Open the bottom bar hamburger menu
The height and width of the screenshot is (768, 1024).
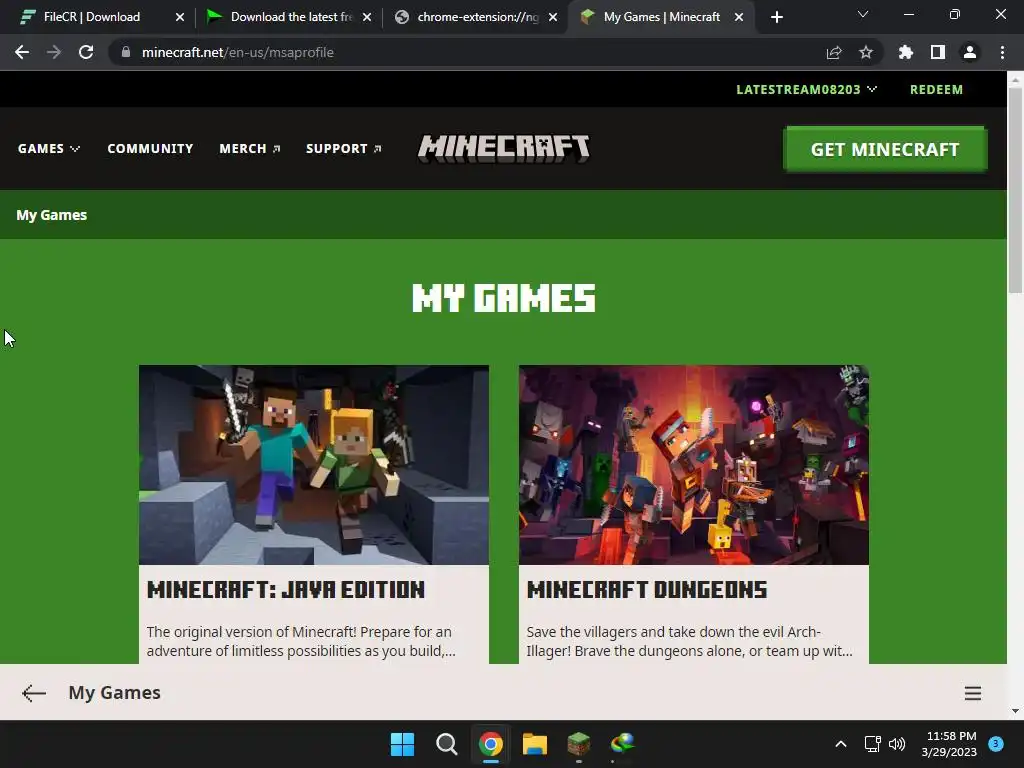pyautogui.click(x=973, y=693)
